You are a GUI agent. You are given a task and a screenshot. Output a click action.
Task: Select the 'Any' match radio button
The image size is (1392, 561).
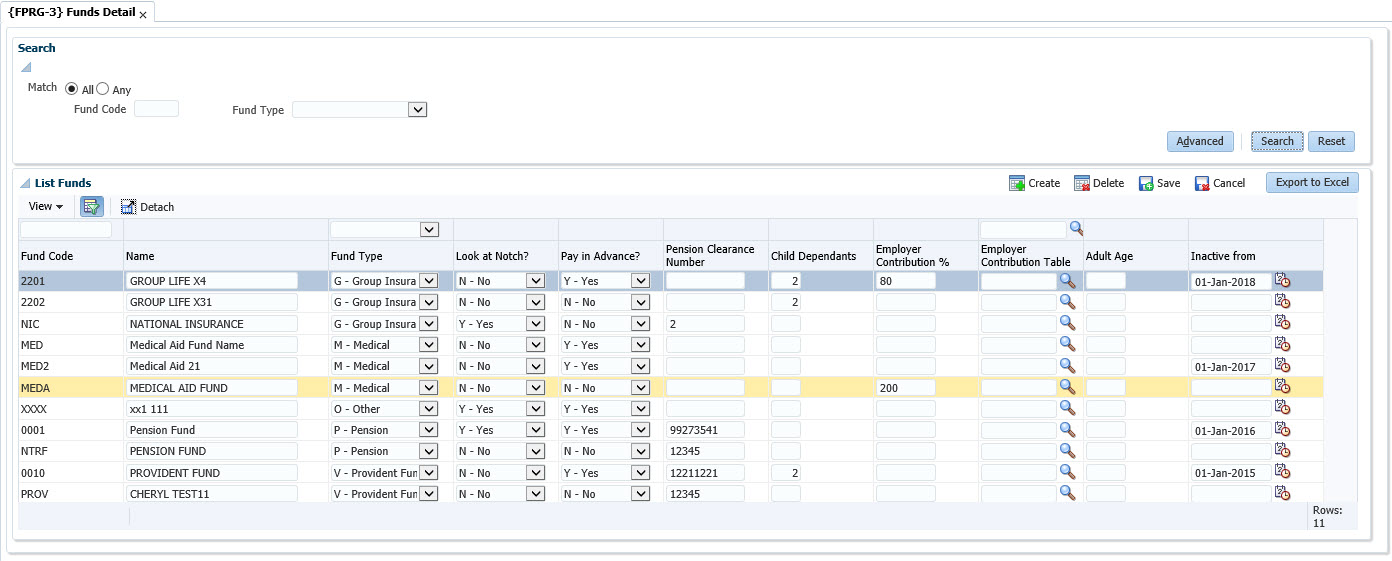[102, 89]
